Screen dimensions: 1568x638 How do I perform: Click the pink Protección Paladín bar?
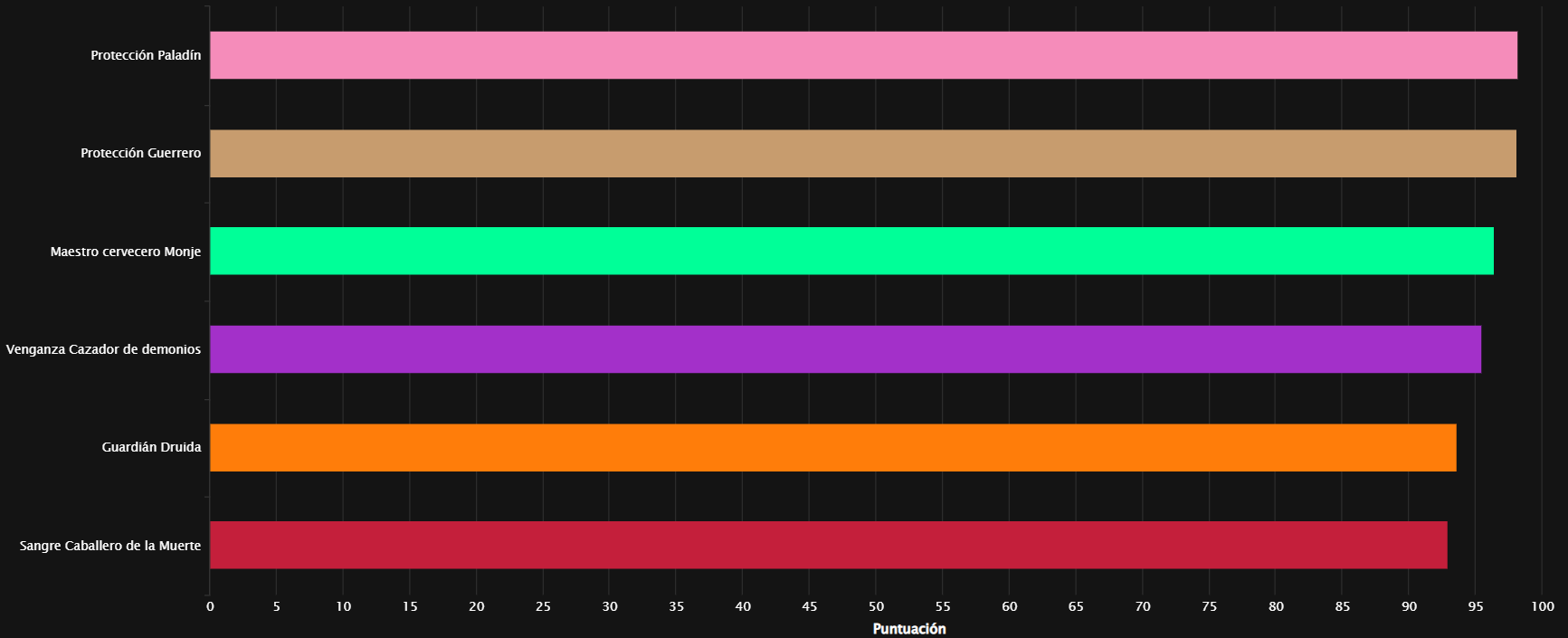pyautogui.click(x=863, y=55)
